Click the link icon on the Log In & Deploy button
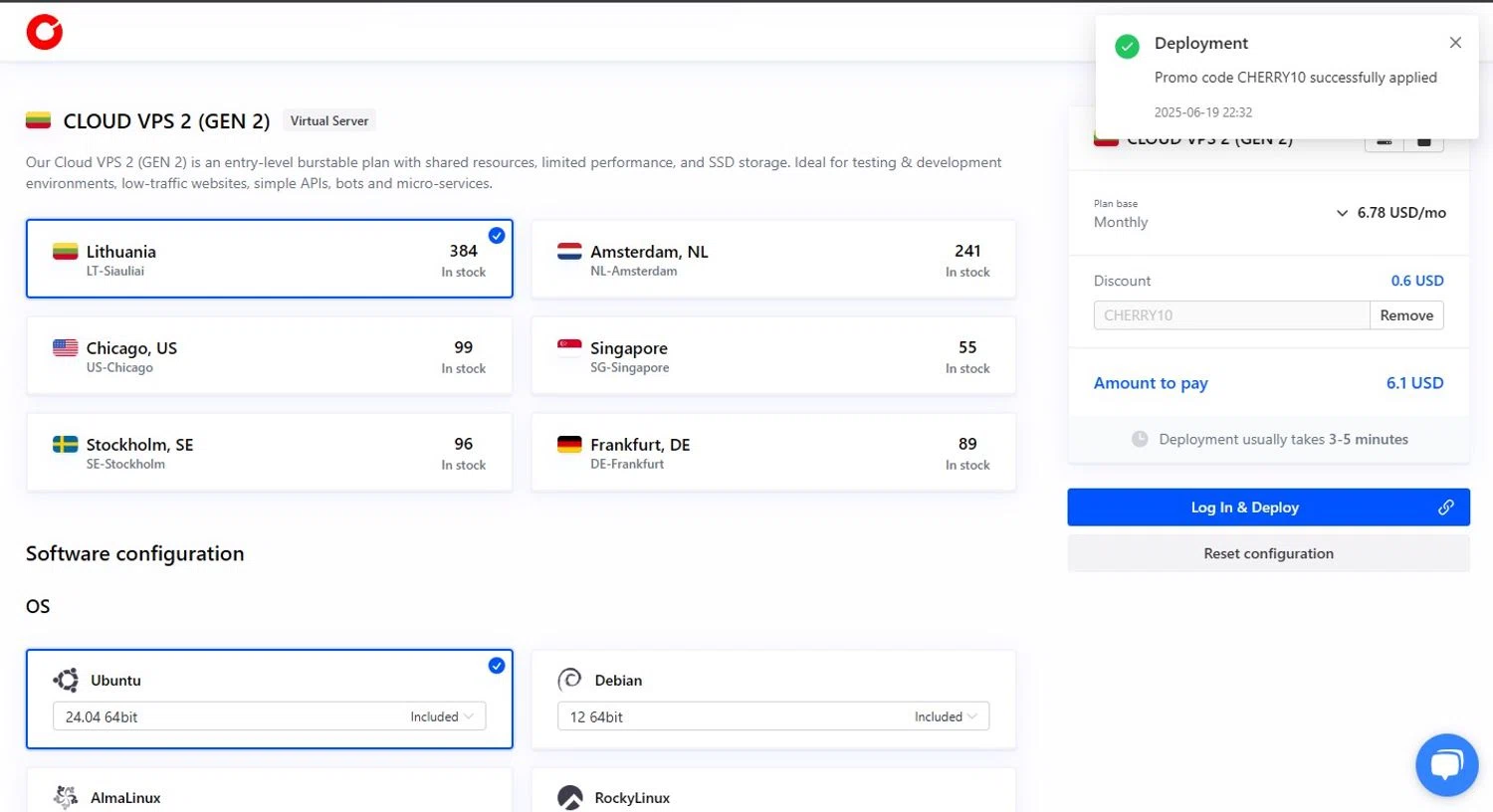The height and width of the screenshot is (812, 1493). pyautogui.click(x=1445, y=507)
